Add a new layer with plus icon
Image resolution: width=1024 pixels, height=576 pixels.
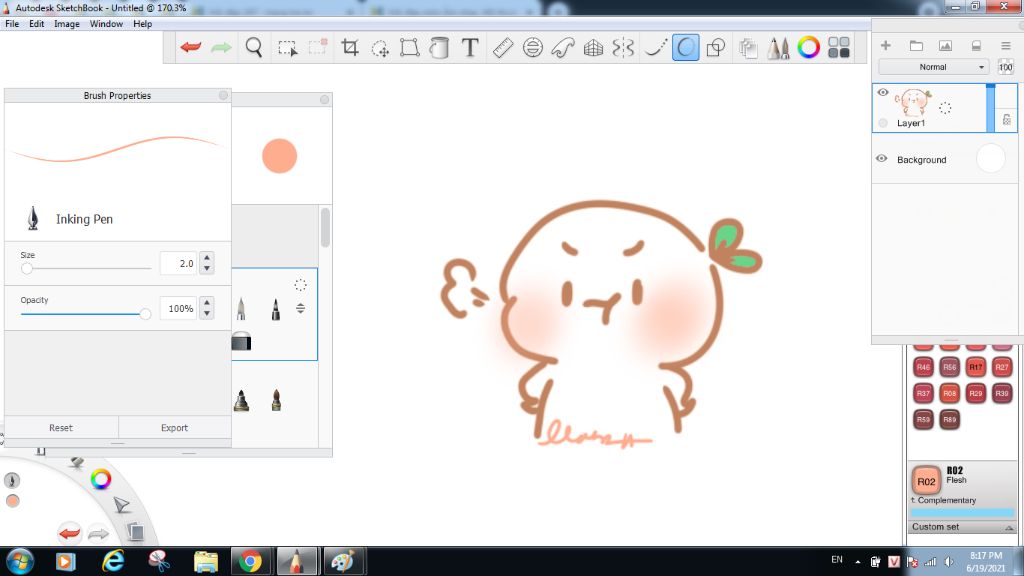pos(886,45)
